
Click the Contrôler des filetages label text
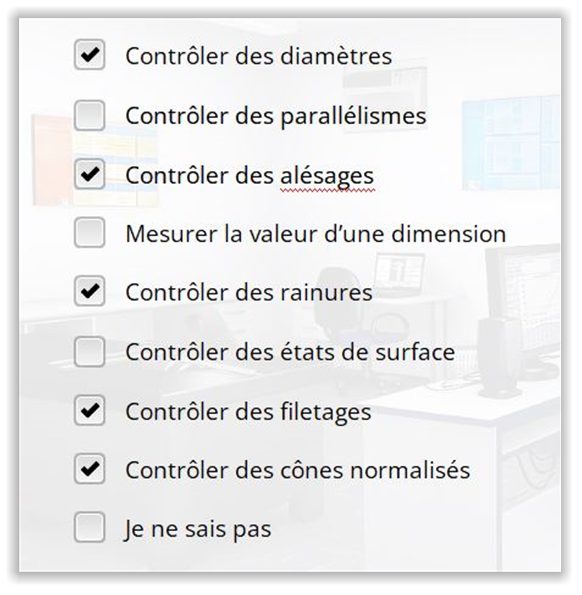(249, 412)
